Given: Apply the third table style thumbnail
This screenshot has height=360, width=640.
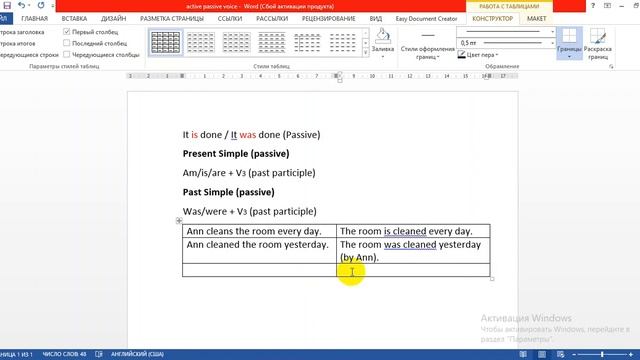Looking at the screenshot, I should tap(236, 42).
